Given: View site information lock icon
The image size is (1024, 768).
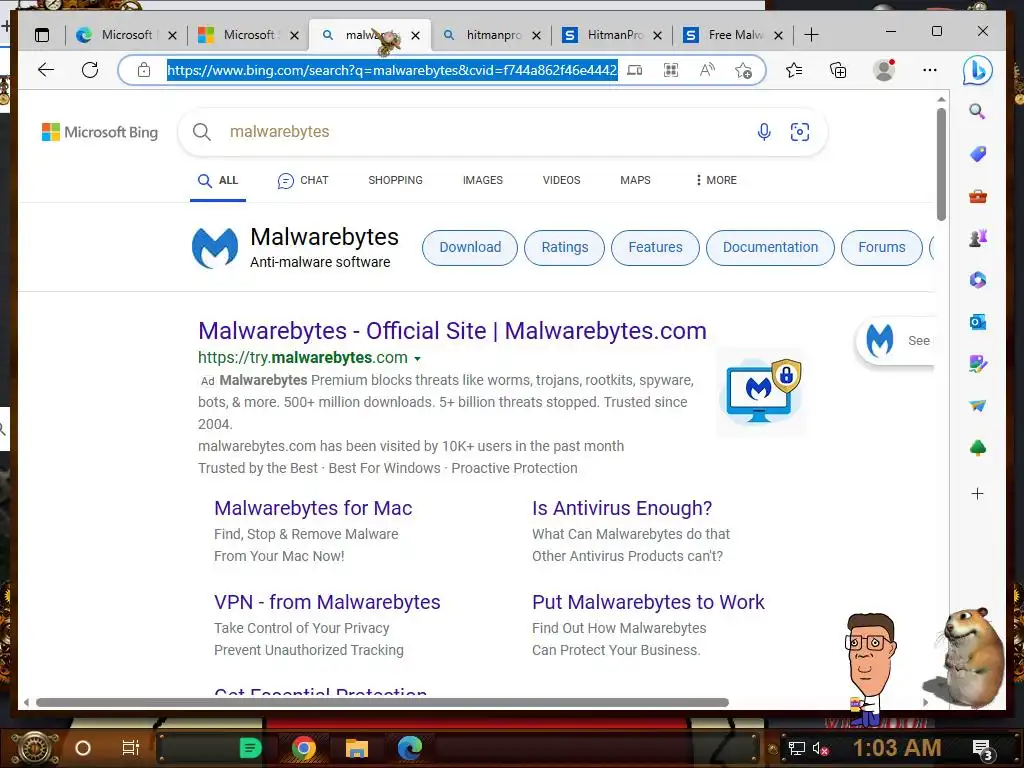Looking at the screenshot, I should point(144,70).
